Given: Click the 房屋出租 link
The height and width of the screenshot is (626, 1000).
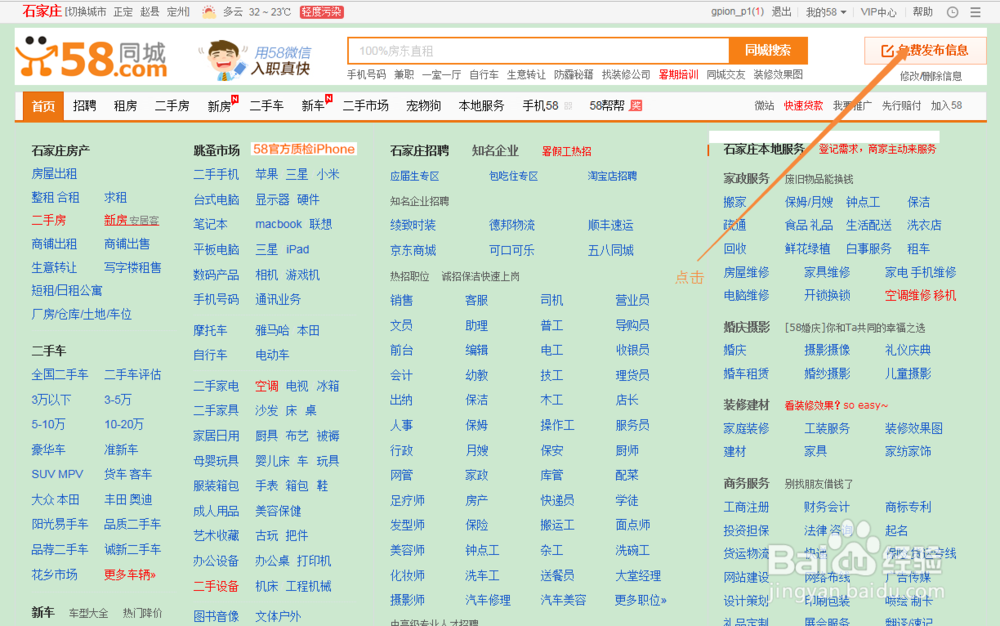Looking at the screenshot, I should 54,174.
